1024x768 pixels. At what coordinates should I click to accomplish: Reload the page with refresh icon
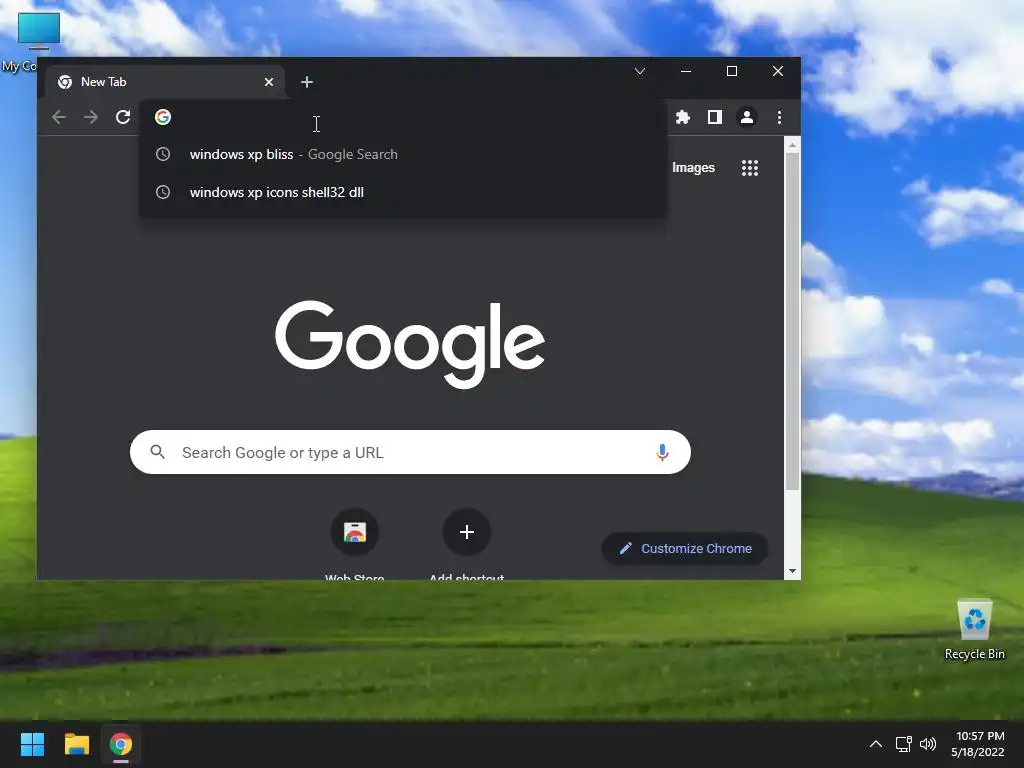click(x=123, y=117)
